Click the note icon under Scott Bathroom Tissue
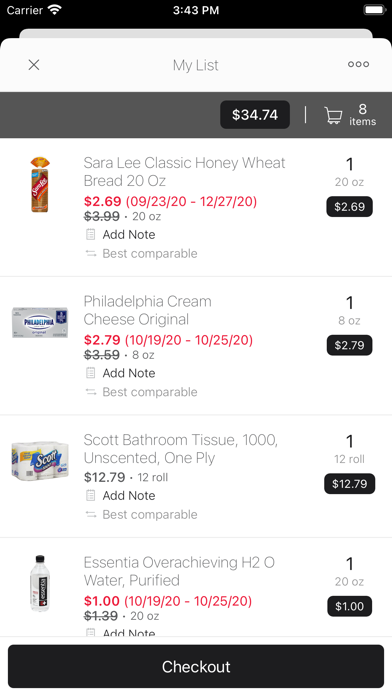This screenshot has width=392, height=696. (91, 495)
